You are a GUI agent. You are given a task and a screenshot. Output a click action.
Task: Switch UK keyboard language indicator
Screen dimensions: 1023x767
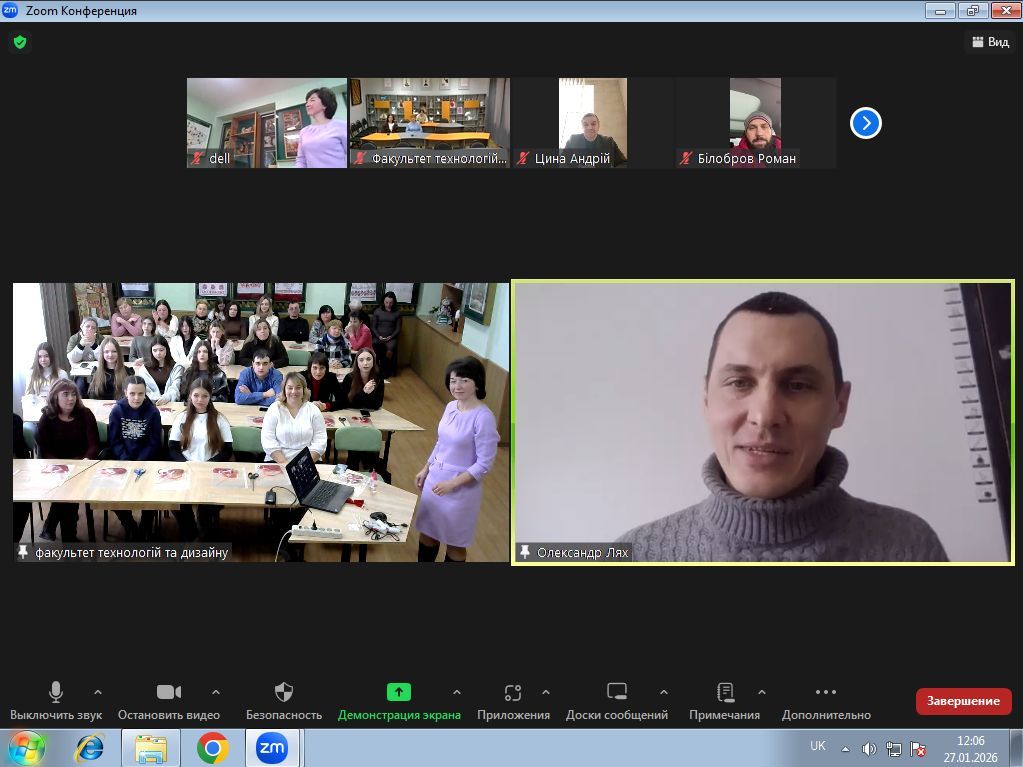pos(817,746)
